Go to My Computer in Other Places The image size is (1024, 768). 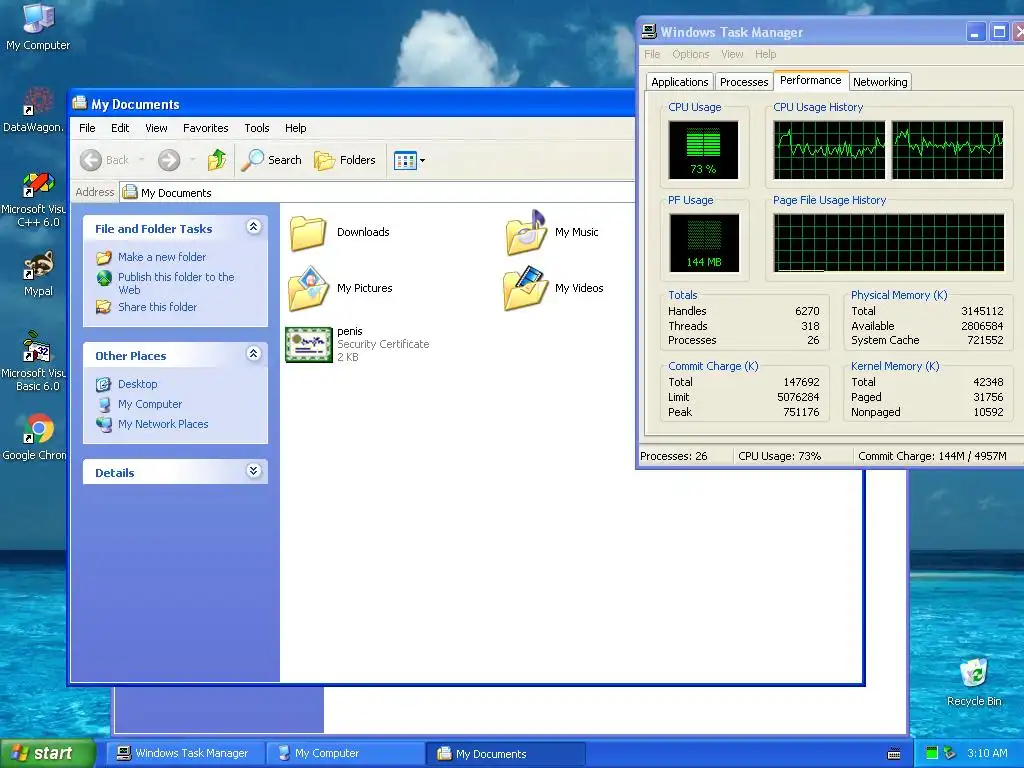(150, 404)
